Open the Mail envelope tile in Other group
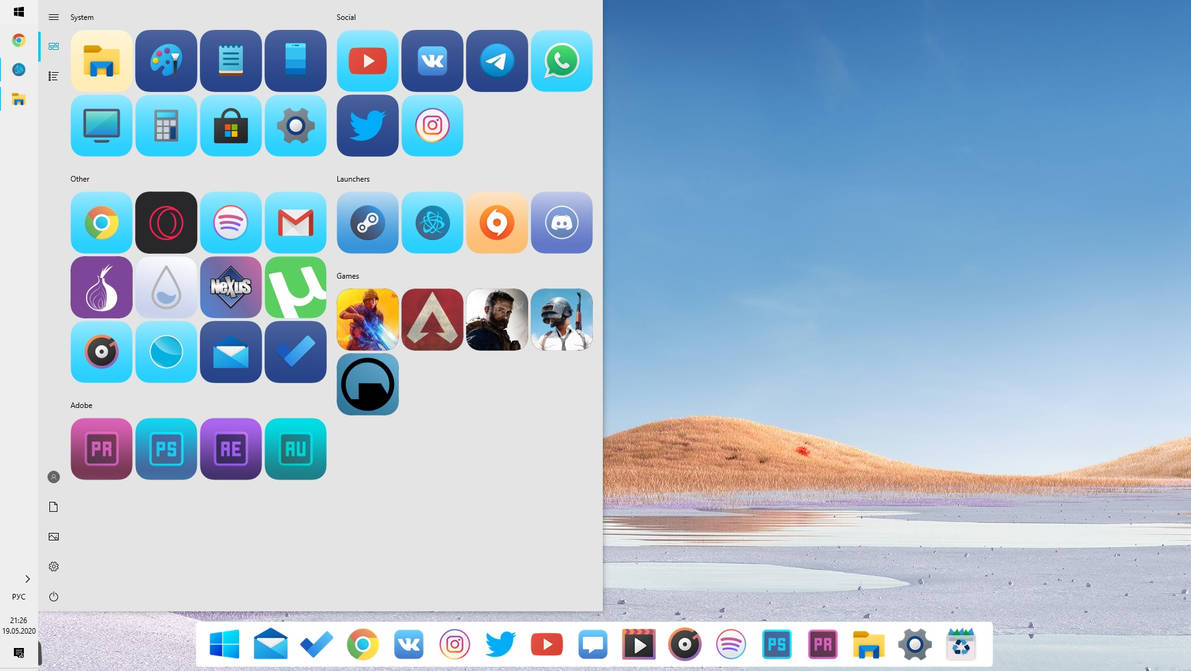The image size is (1191, 671). 231,352
